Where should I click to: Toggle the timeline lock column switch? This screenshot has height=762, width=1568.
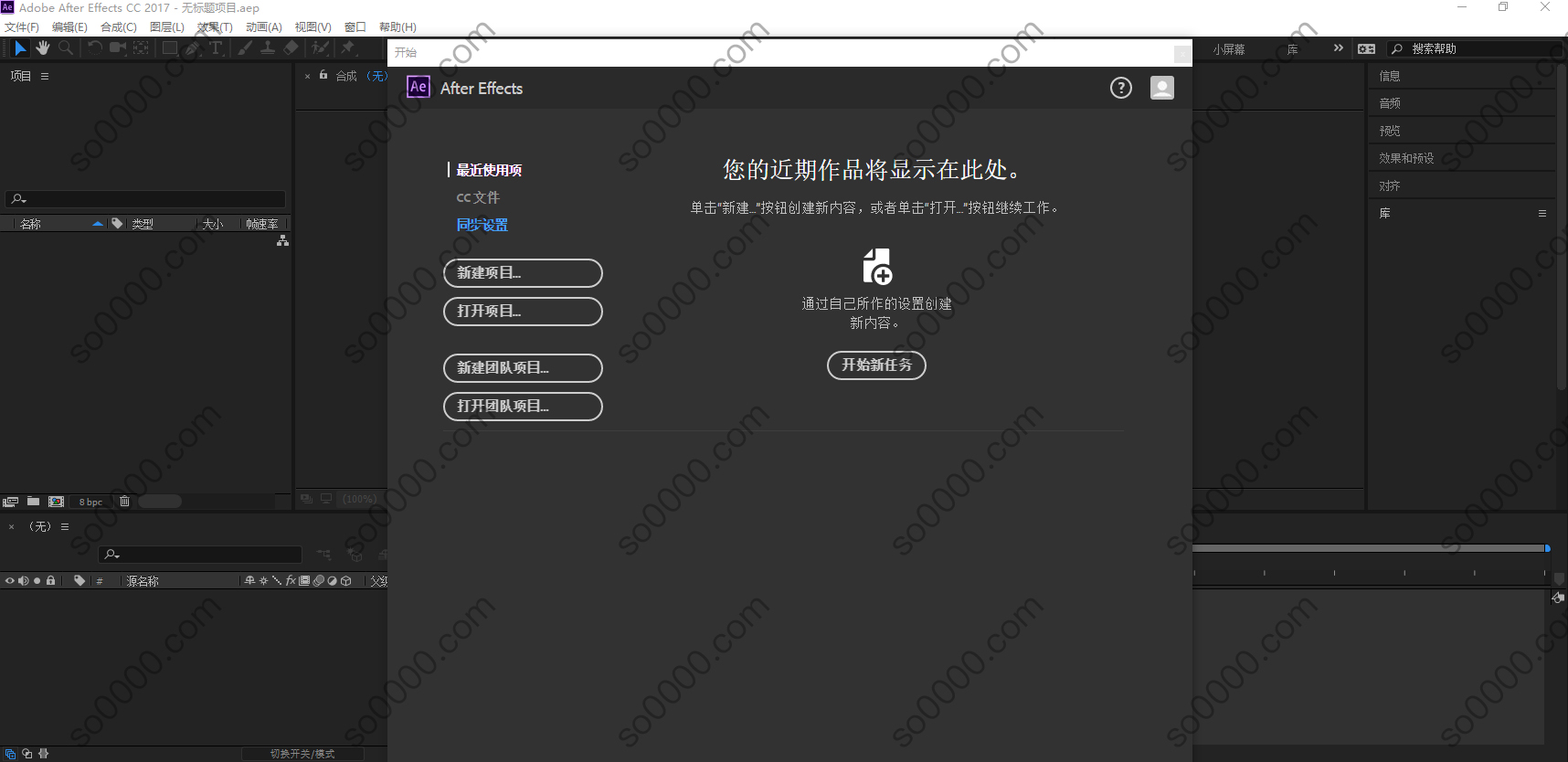(50, 581)
